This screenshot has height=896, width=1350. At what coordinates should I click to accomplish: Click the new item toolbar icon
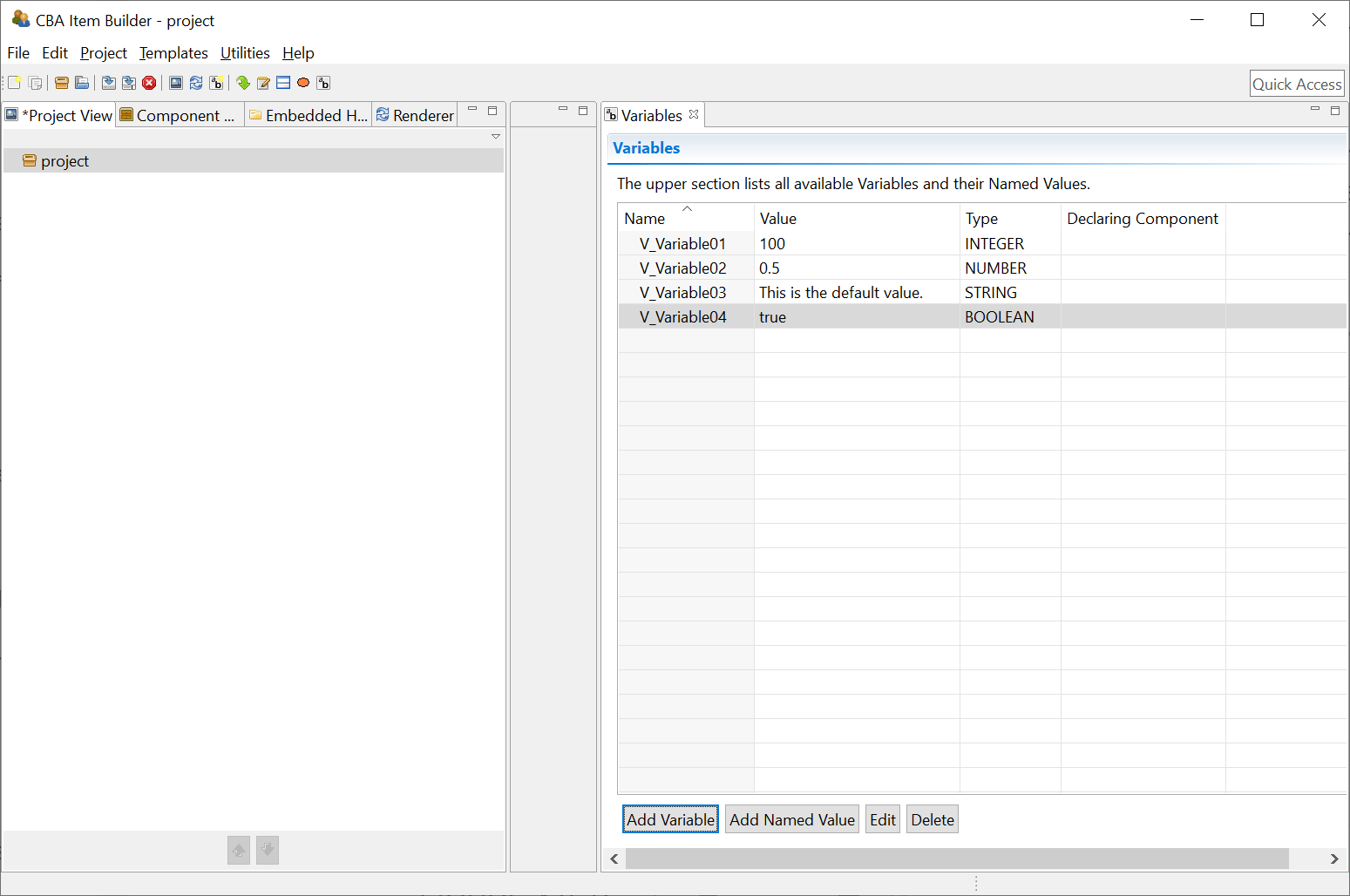tap(14, 83)
